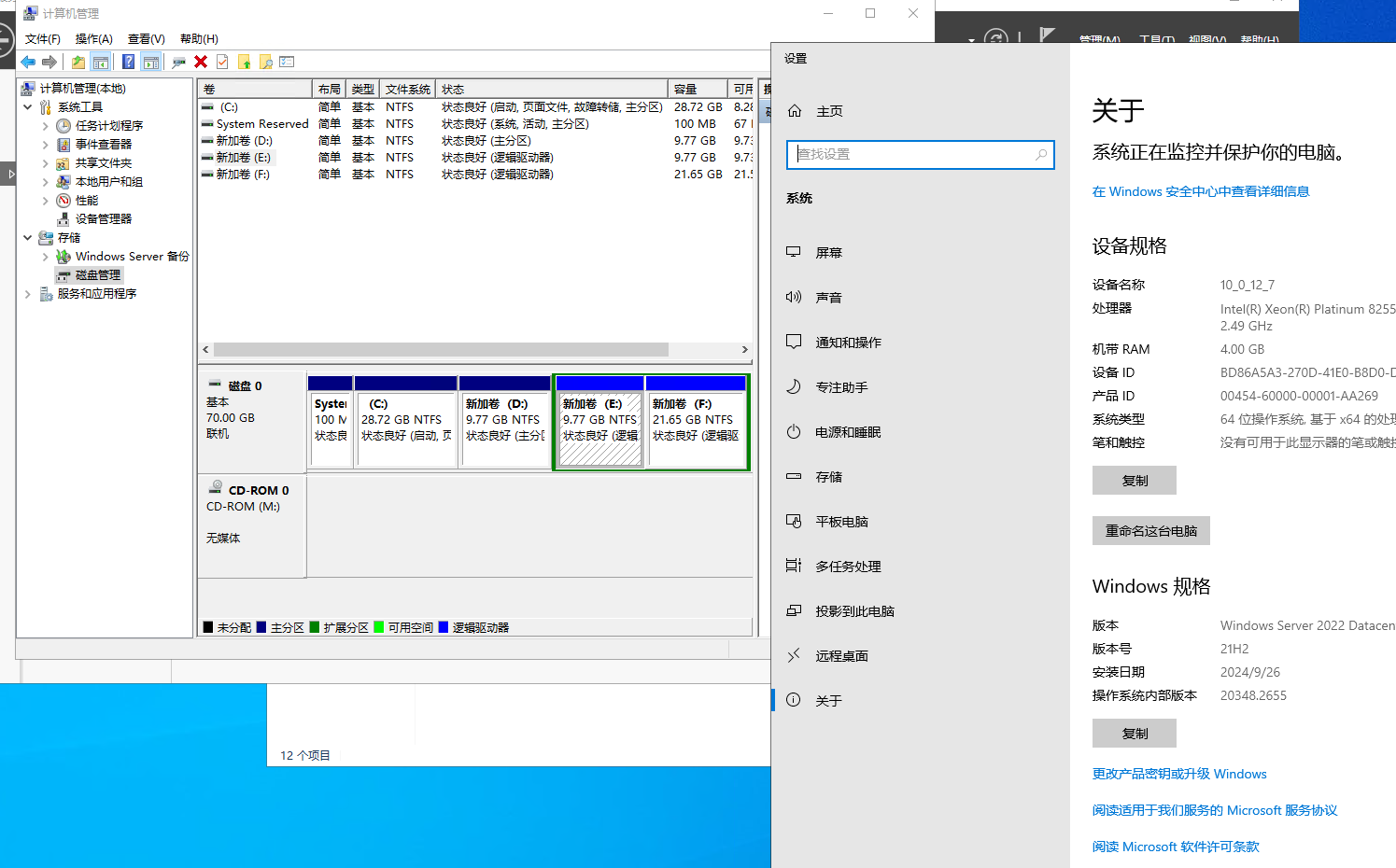Click the red X delete toolbar icon
The image size is (1396, 868).
coord(201,62)
